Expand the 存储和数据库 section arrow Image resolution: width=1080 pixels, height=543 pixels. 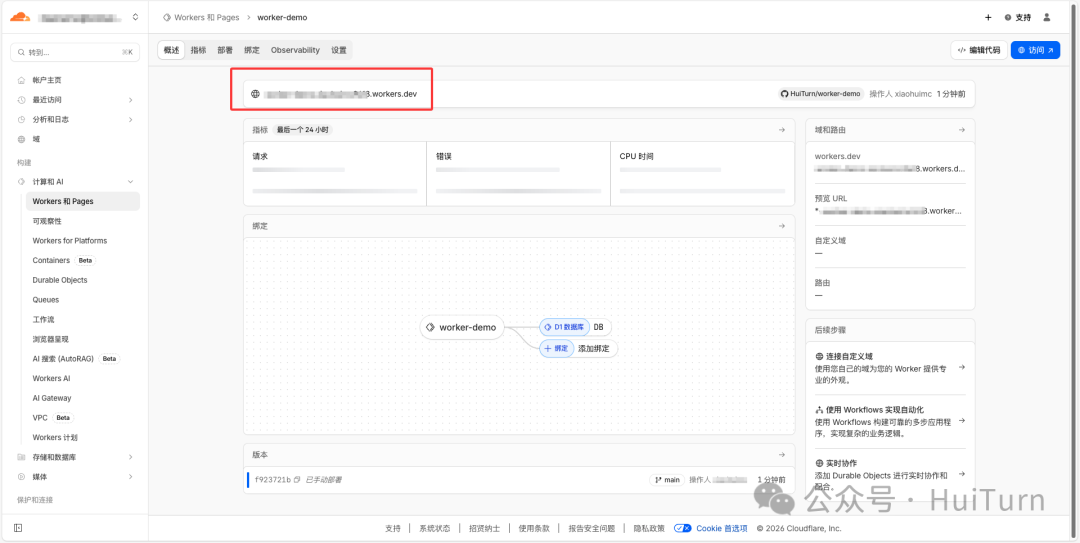tap(130, 457)
